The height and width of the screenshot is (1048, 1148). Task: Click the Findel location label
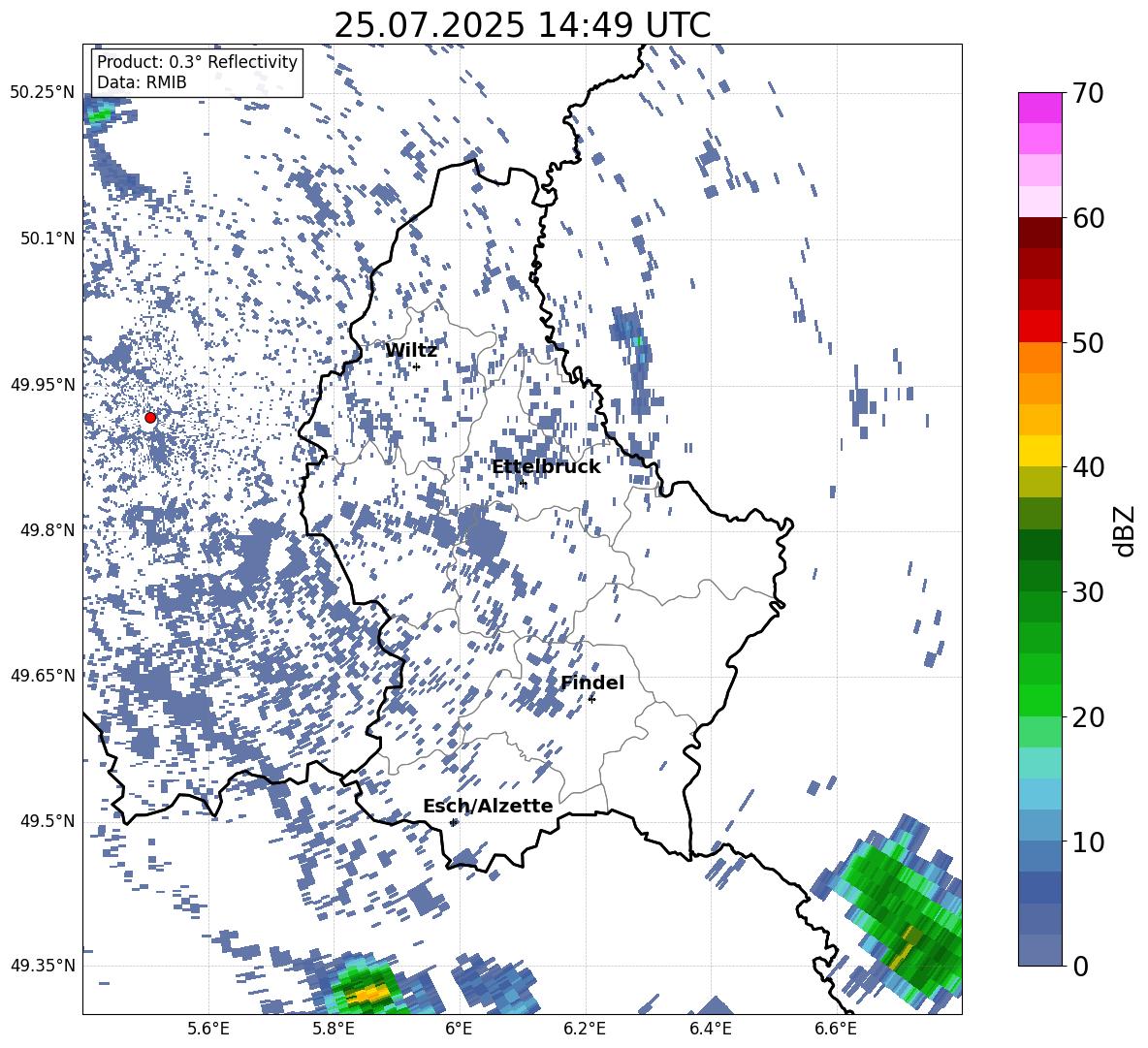592,683
